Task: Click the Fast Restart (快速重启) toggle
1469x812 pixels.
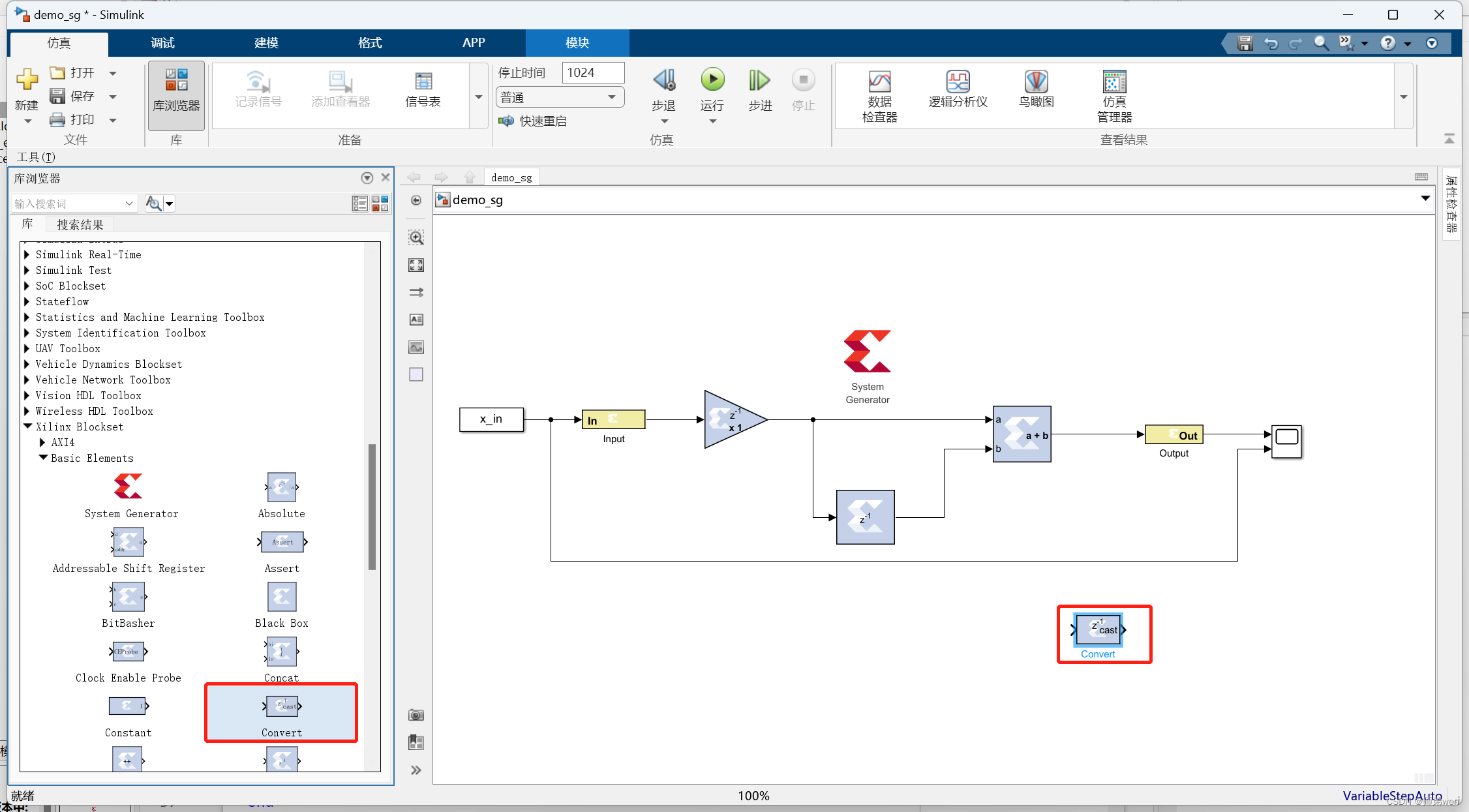Action: (x=533, y=121)
